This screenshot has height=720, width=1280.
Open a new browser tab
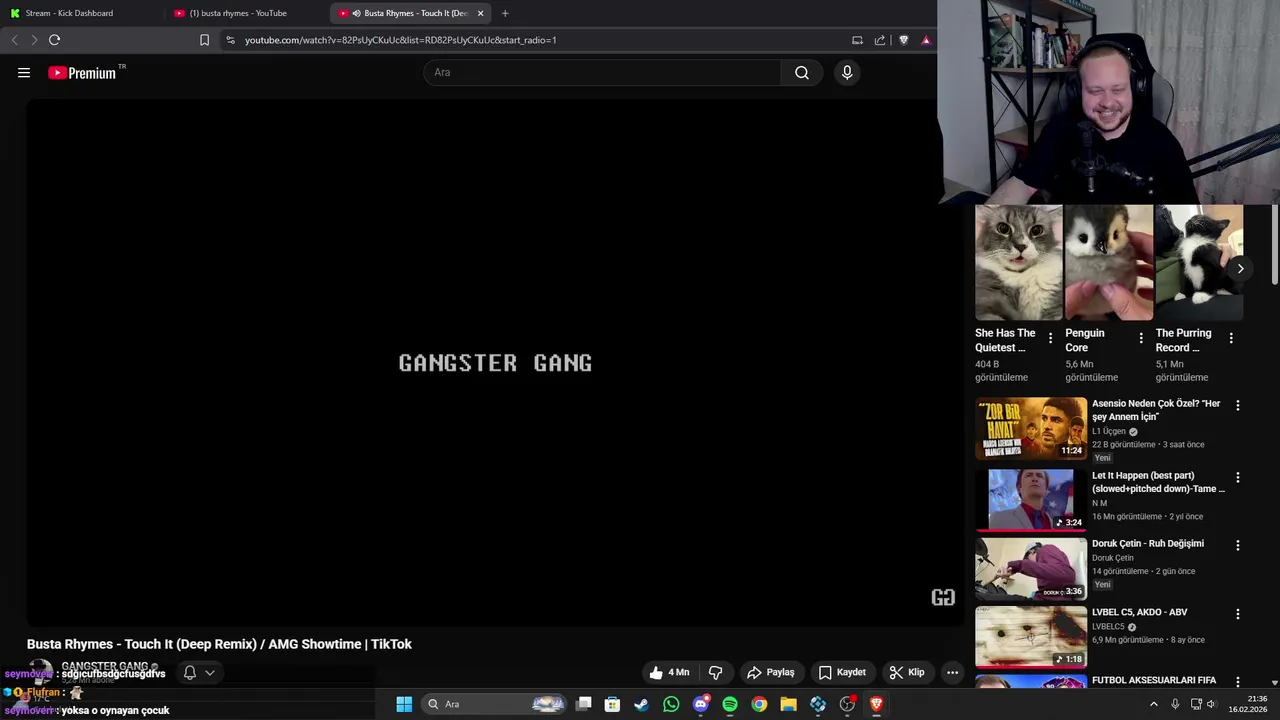[x=505, y=13]
